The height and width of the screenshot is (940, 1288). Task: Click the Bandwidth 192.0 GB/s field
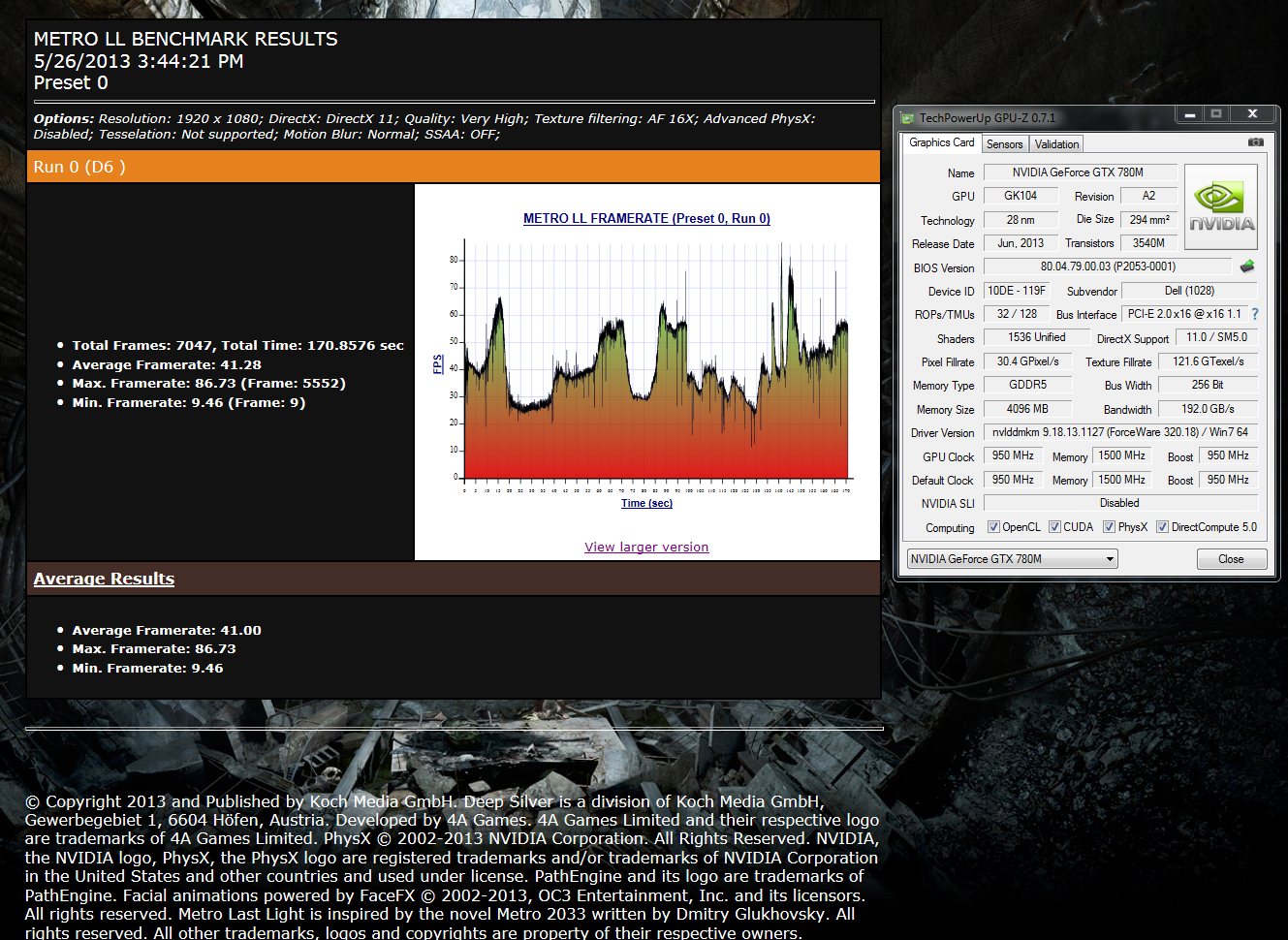point(1208,409)
